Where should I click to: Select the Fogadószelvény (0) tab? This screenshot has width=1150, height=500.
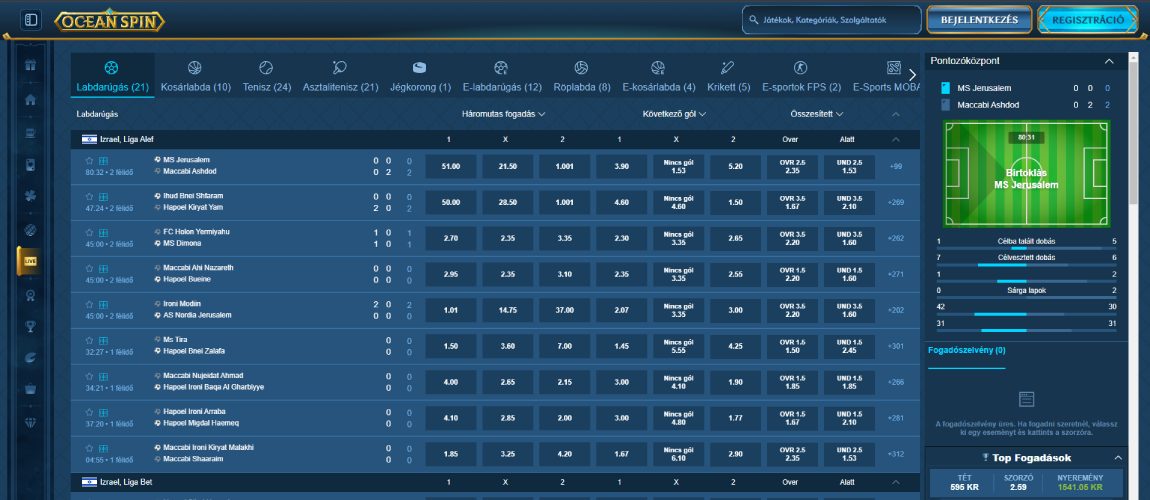click(967, 350)
